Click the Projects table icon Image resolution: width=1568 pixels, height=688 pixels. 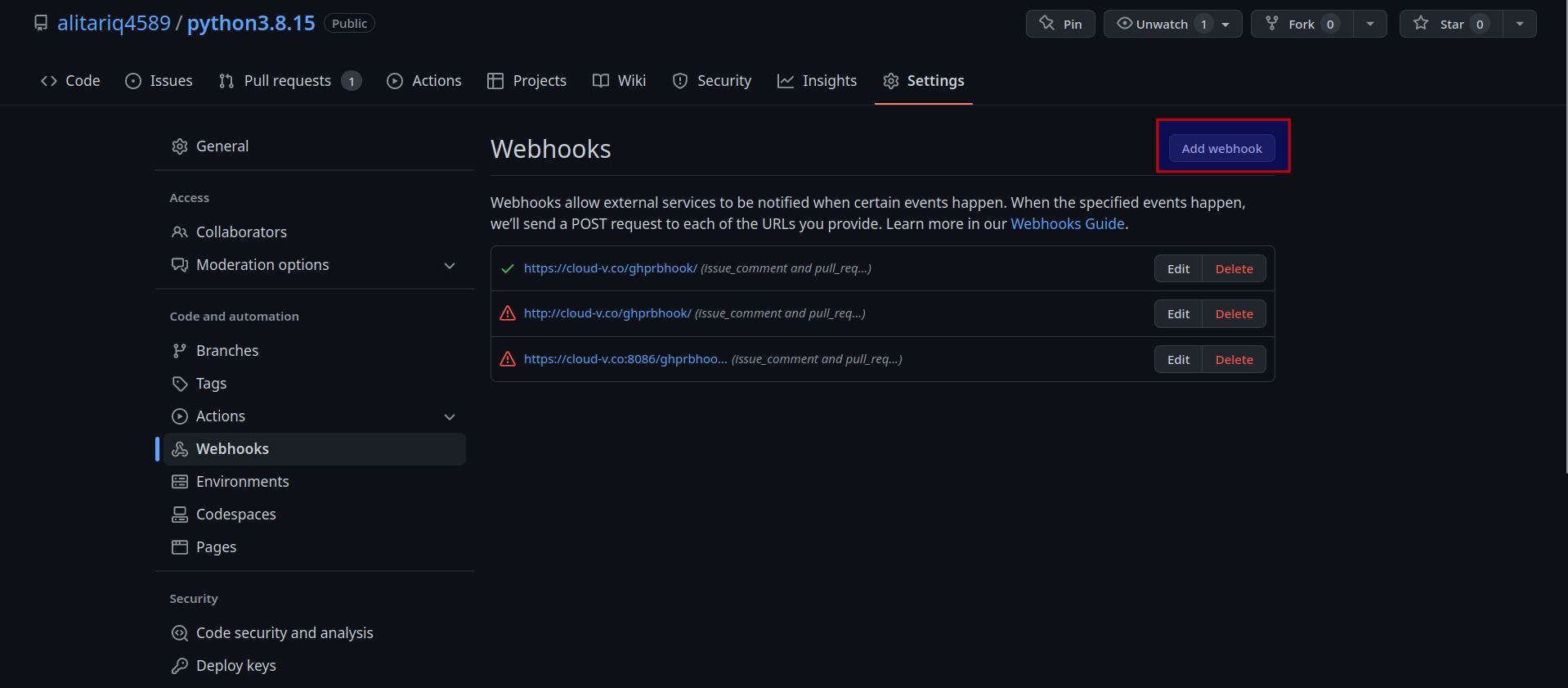click(x=495, y=81)
